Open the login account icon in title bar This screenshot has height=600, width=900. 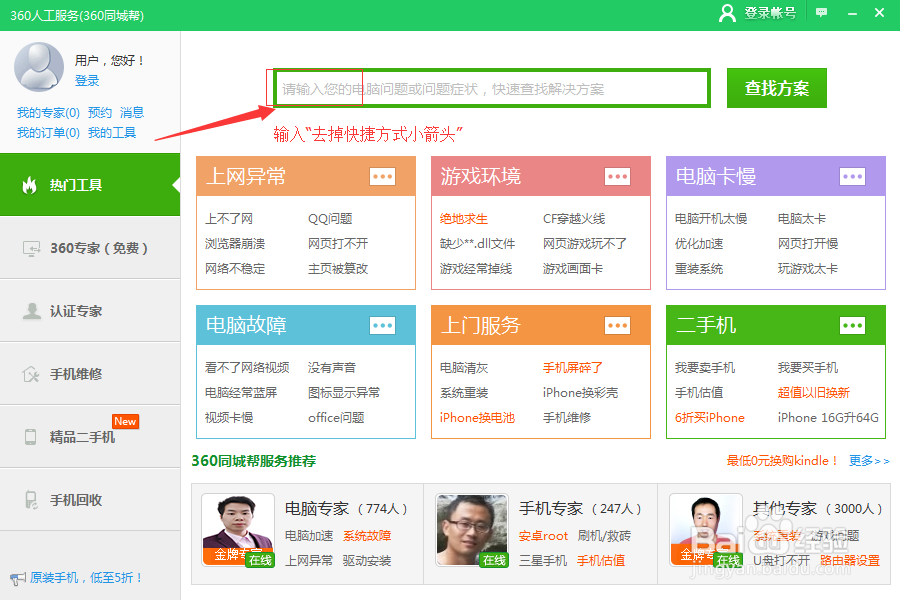[727, 13]
